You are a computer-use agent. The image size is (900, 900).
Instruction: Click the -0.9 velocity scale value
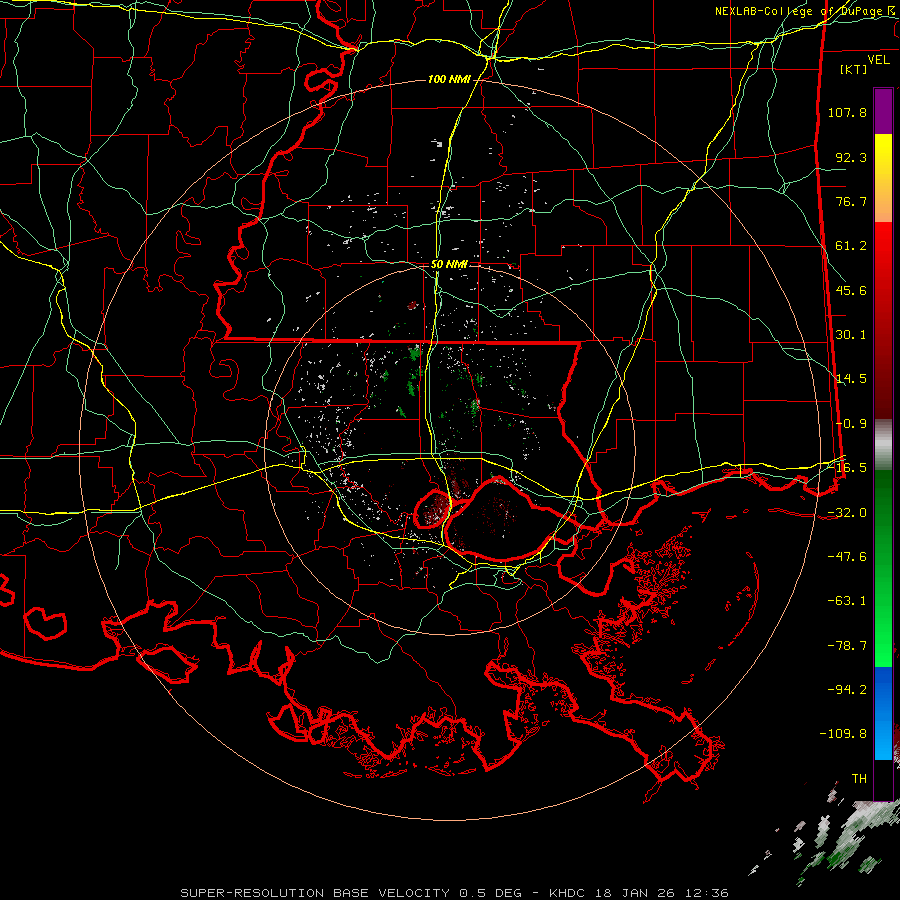pyautogui.click(x=851, y=424)
